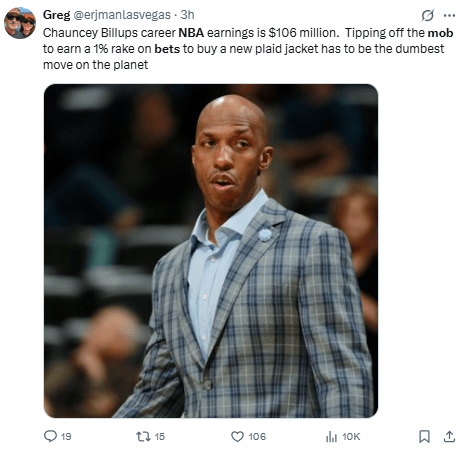Bookmark this post
This screenshot has height=449, width=465.
[424, 436]
